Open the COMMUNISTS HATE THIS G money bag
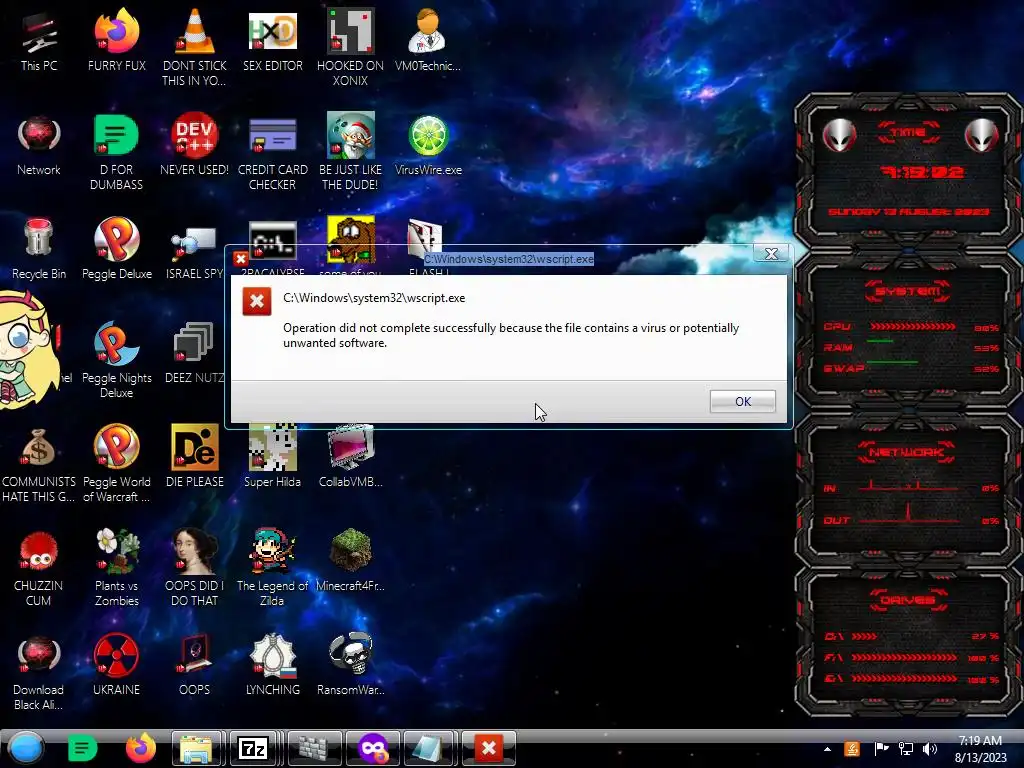The width and height of the screenshot is (1024, 768). (39, 464)
